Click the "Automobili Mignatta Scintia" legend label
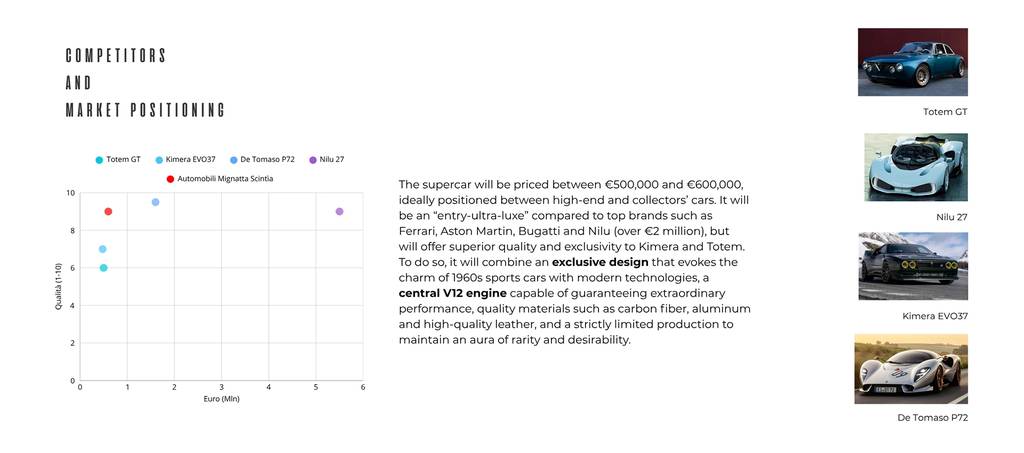1024x453 pixels. [x=225, y=179]
